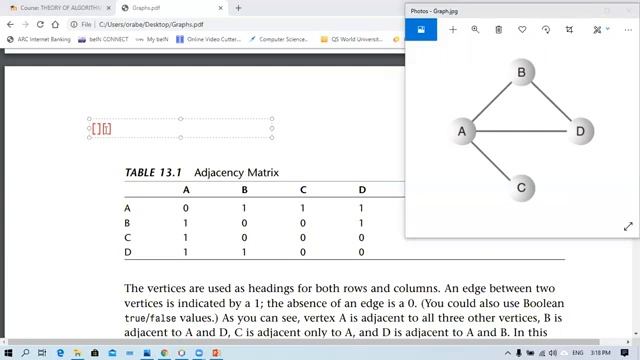
Task: Open File Explorer from the taskbar
Action: 77,353
